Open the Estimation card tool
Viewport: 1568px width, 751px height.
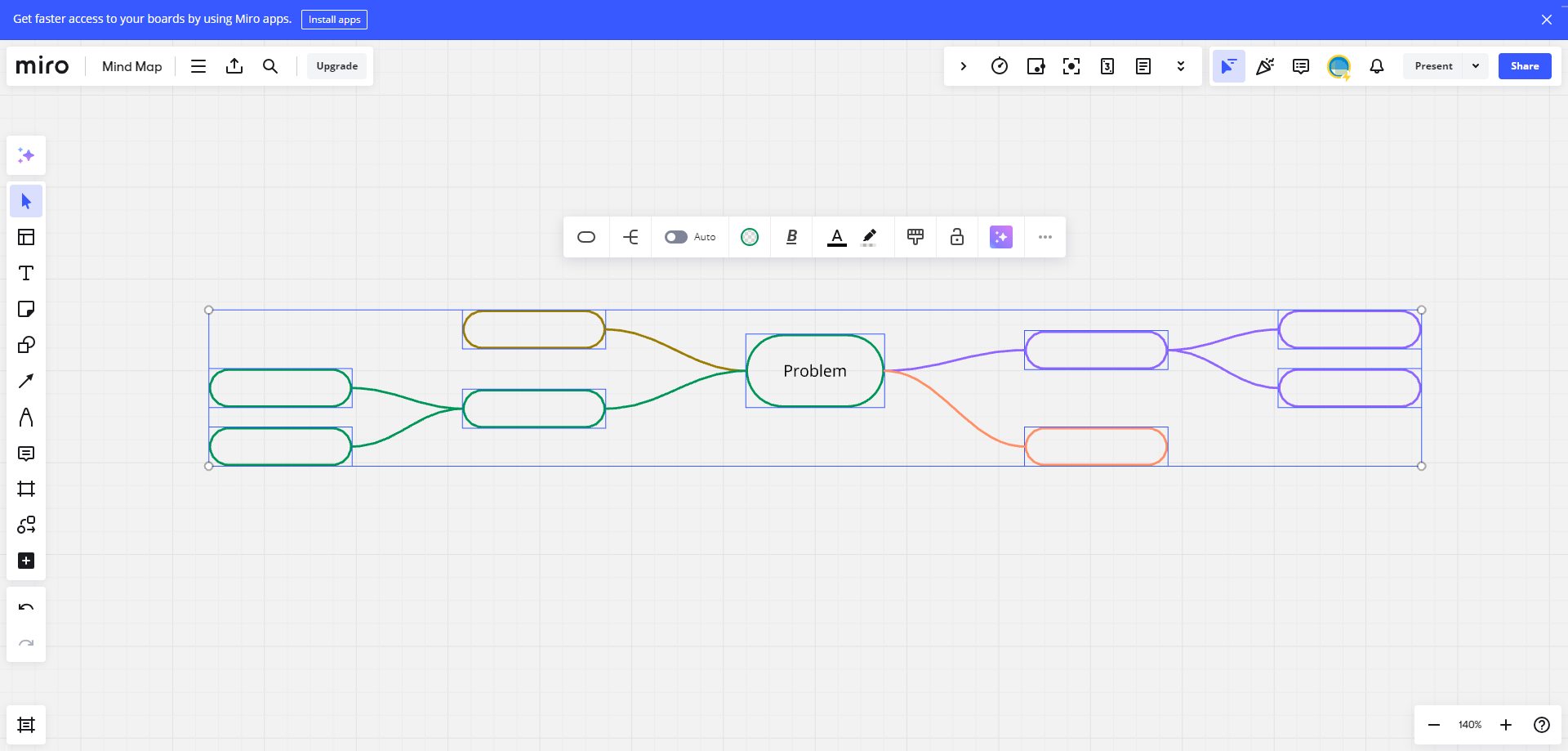coord(1107,66)
